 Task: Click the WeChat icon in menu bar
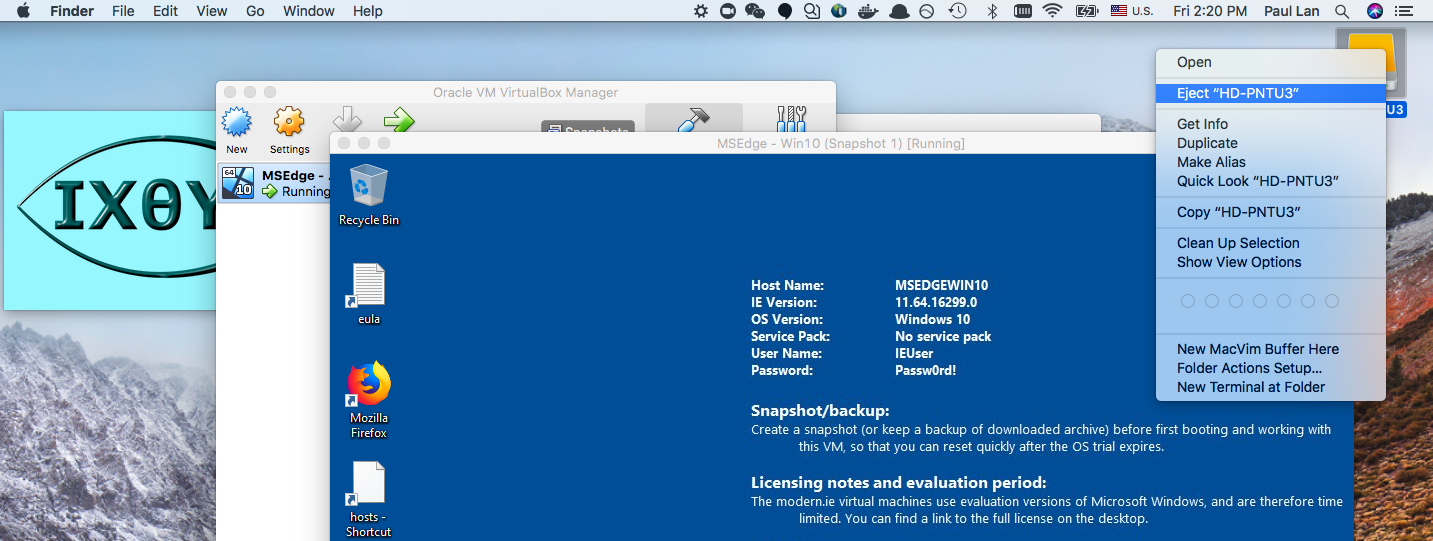pos(755,11)
